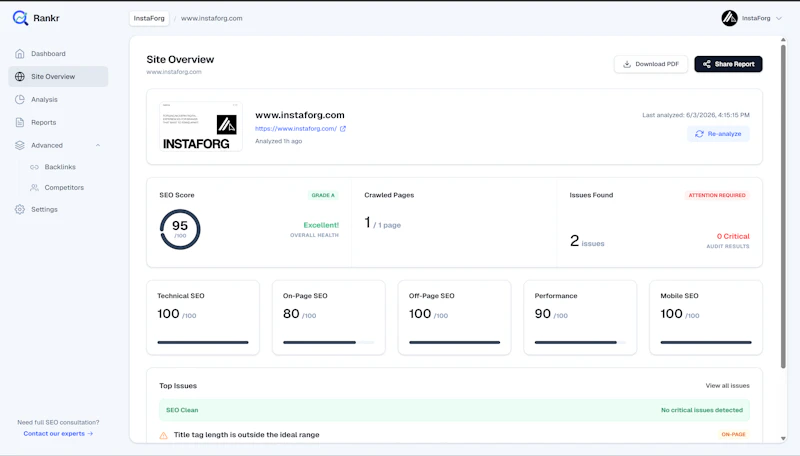This screenshot has width=800, height=456.
Task: Click Contact our experts link
Action: [x=58, y=434]
